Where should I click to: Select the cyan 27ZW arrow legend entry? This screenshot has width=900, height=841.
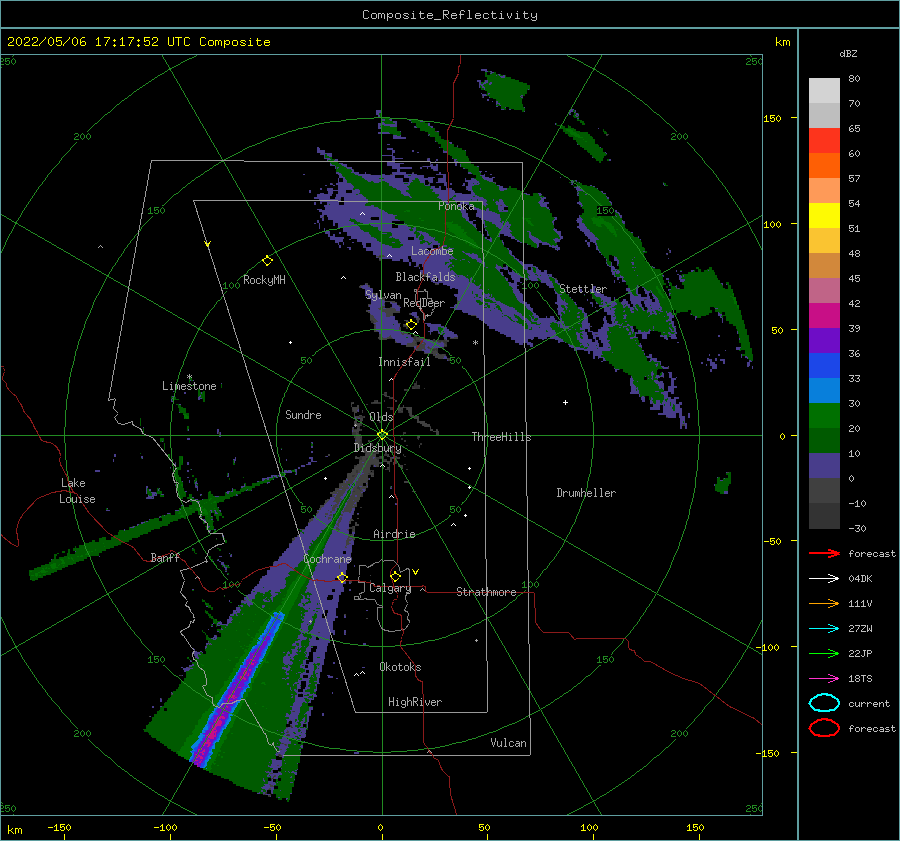[824, 628]
